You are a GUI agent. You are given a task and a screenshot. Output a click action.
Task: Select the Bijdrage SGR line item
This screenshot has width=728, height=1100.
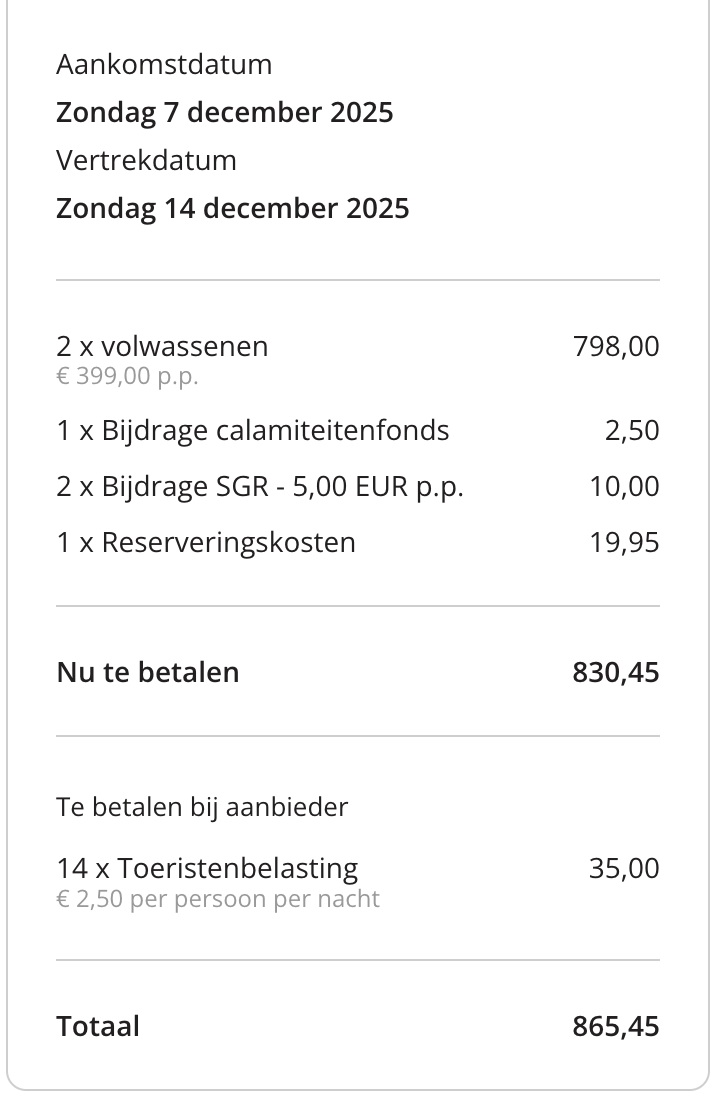click(260, 486)
